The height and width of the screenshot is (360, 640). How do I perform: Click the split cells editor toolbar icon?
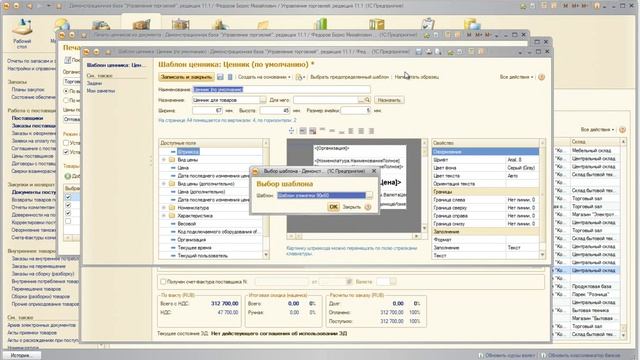coord(312,131)
